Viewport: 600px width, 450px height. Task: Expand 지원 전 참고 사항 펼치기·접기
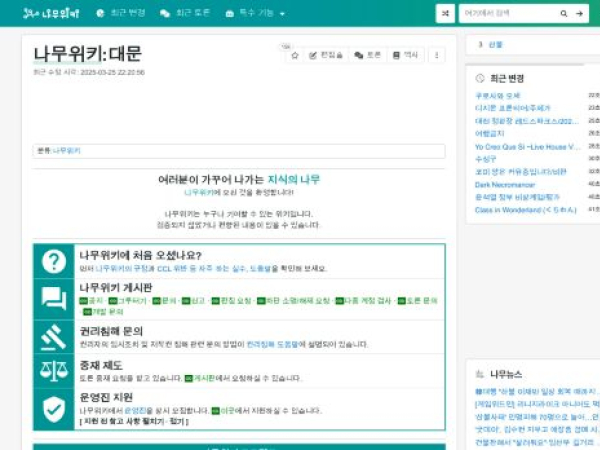[x=134, y=422]
